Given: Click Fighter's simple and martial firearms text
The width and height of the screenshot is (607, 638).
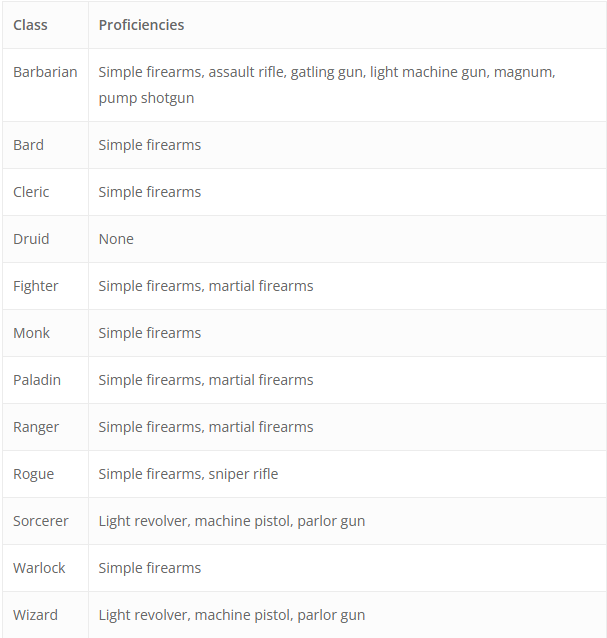Looking at the screenshot, I should [206, 286].
